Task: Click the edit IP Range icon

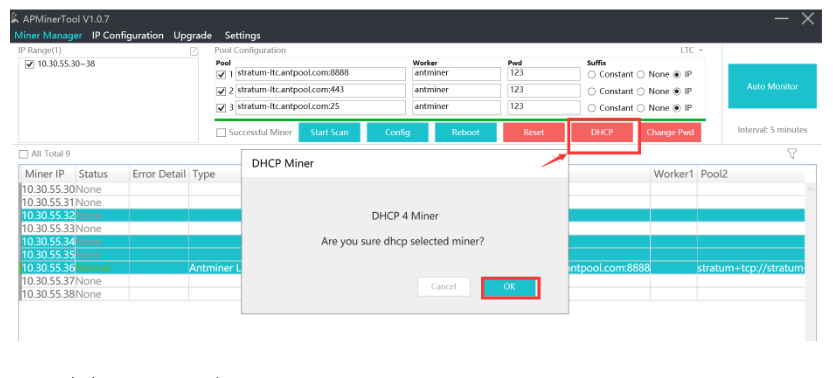Action: [x=194, y=51]
